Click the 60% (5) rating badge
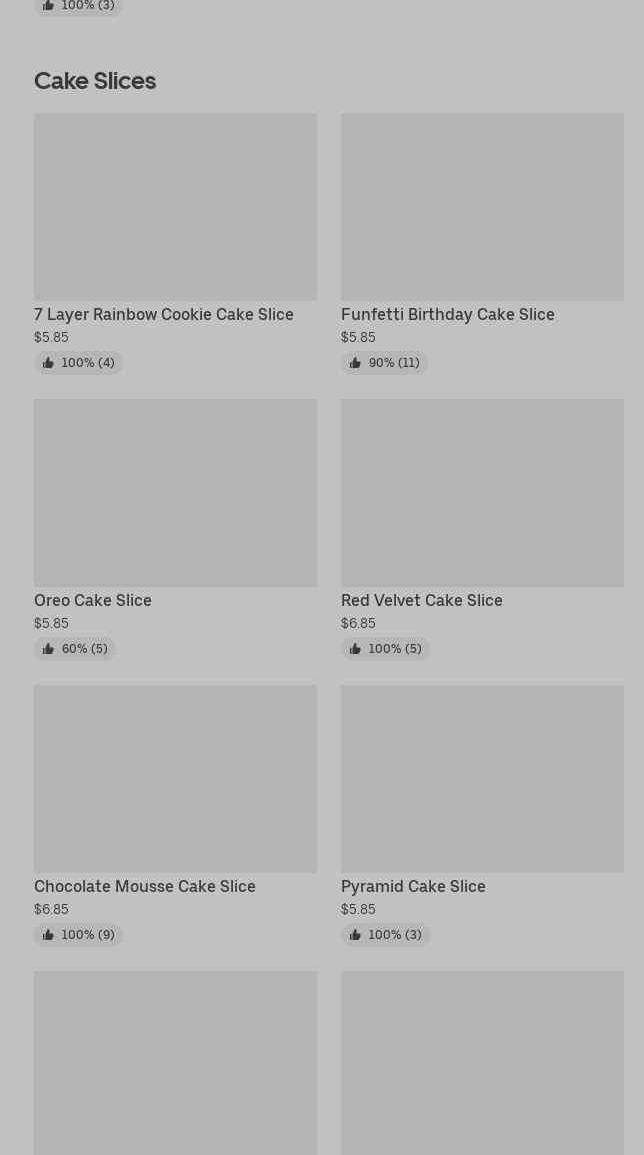This screenshot has height=1155, width=644. pos(76,649)
